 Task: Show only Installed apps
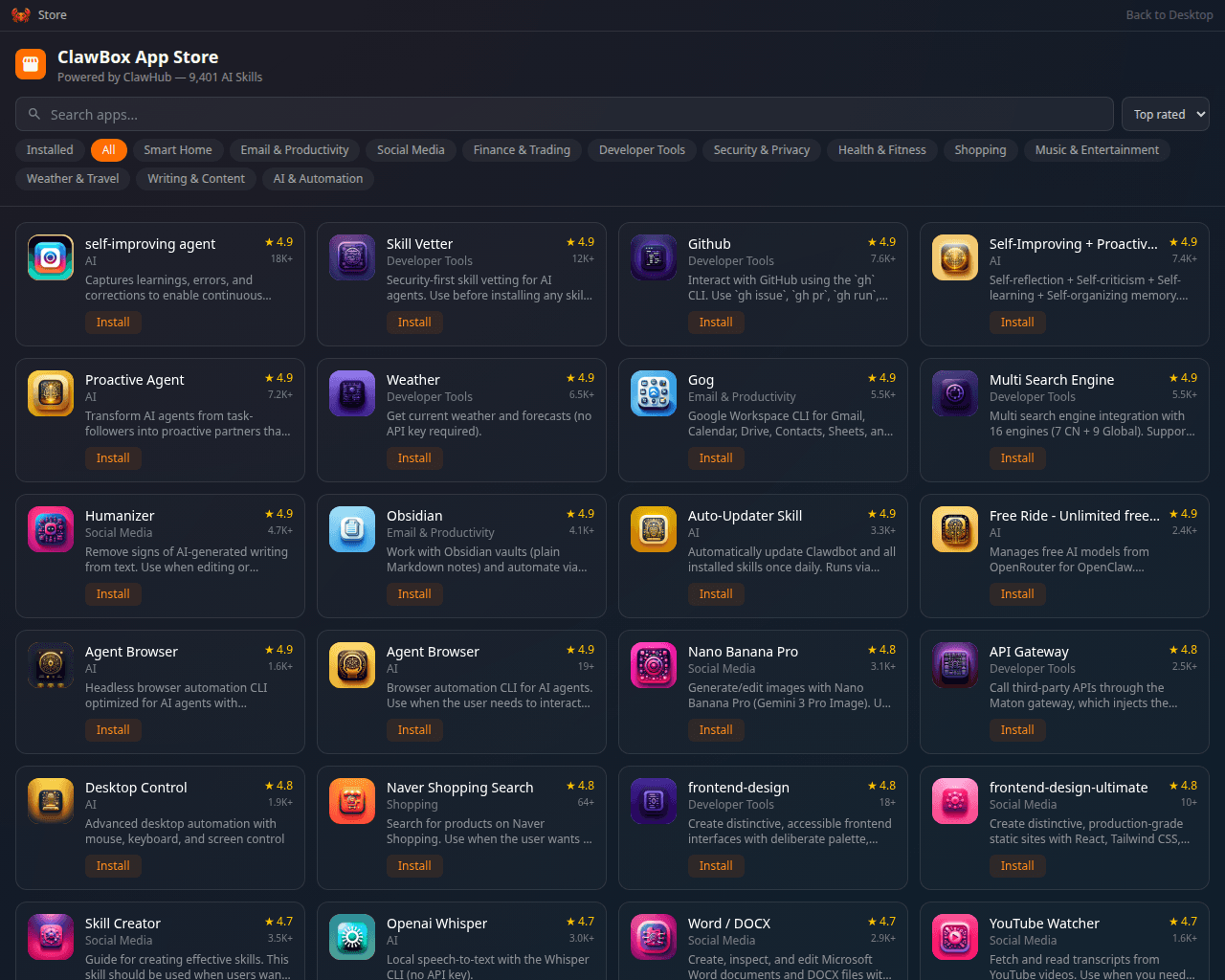[x=50, y=150]
